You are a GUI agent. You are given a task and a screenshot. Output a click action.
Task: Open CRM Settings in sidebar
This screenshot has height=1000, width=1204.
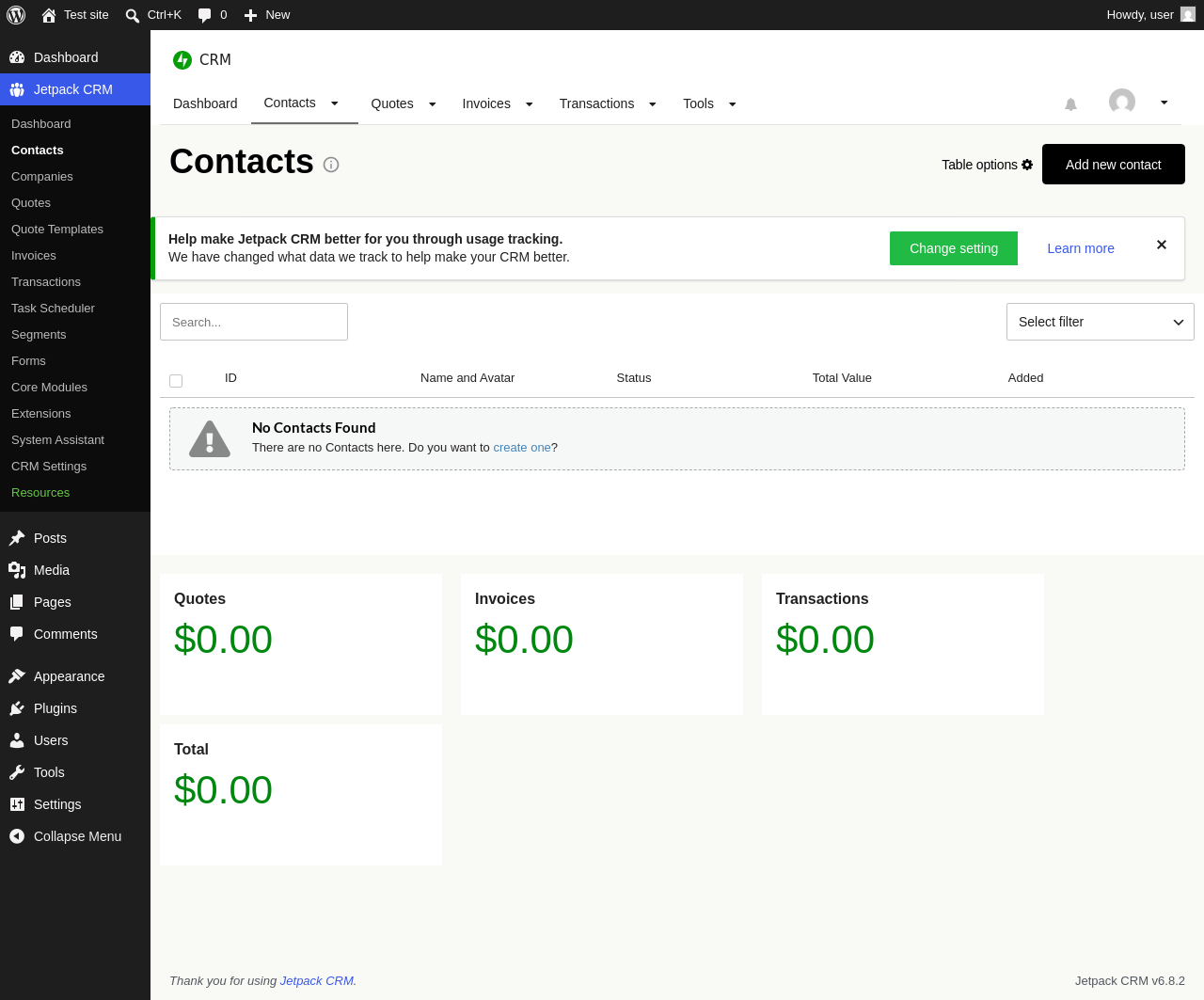tap(49, 467)
